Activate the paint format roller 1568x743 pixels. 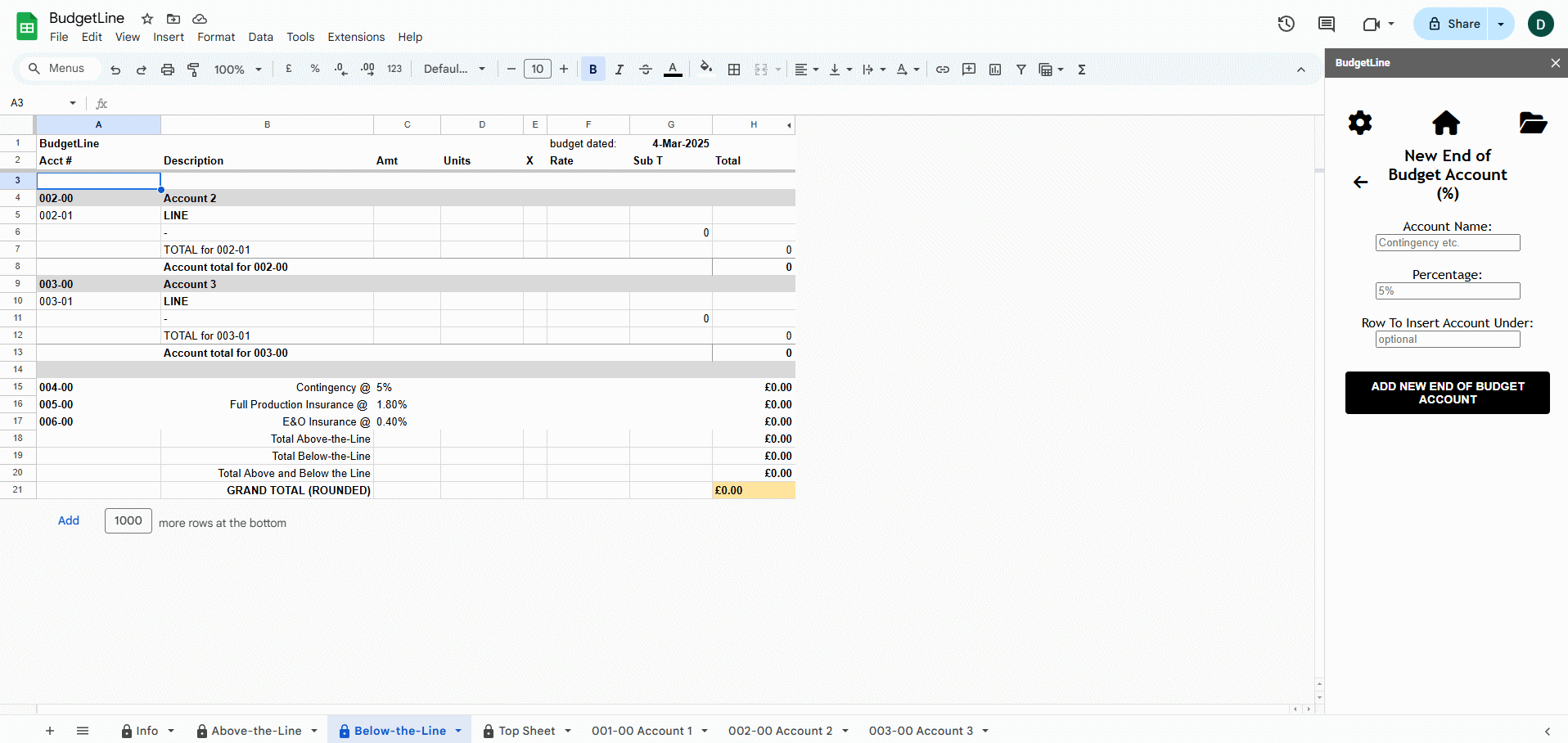click(194, 70)
